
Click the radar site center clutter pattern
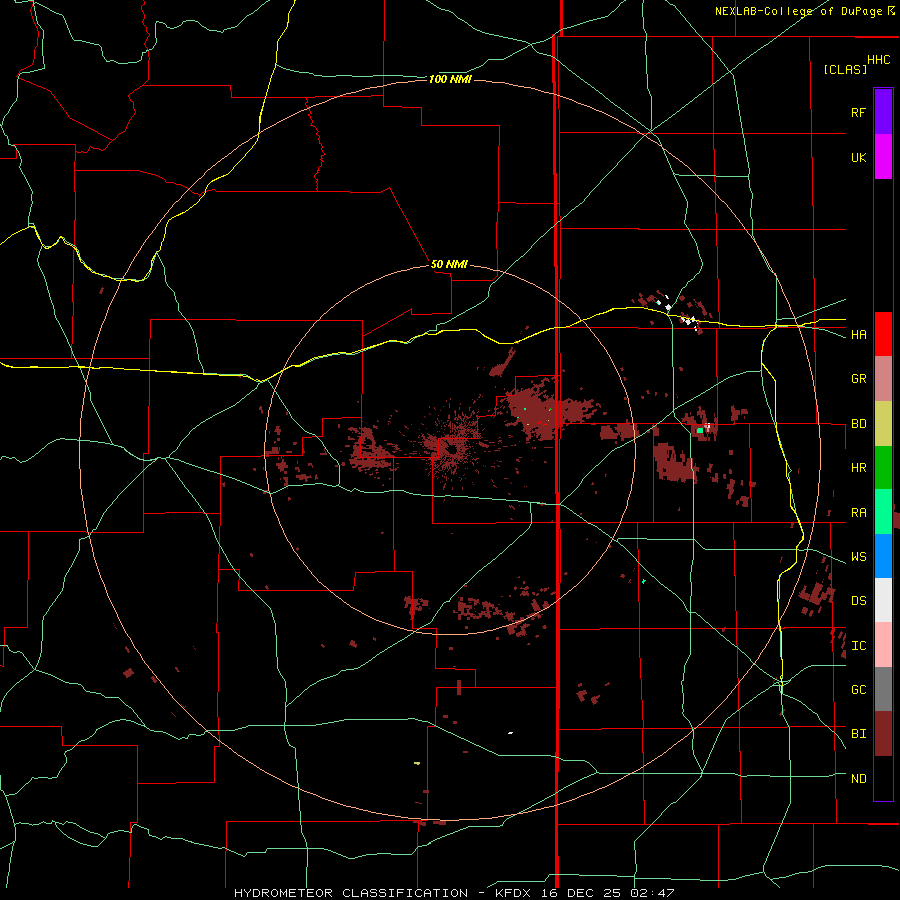[451, 449]
